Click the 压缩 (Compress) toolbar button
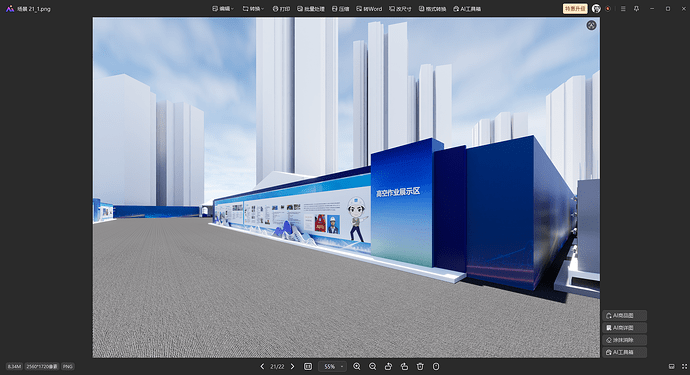The image size is (690, 375). pyautogui.click(x=340, y=8)
